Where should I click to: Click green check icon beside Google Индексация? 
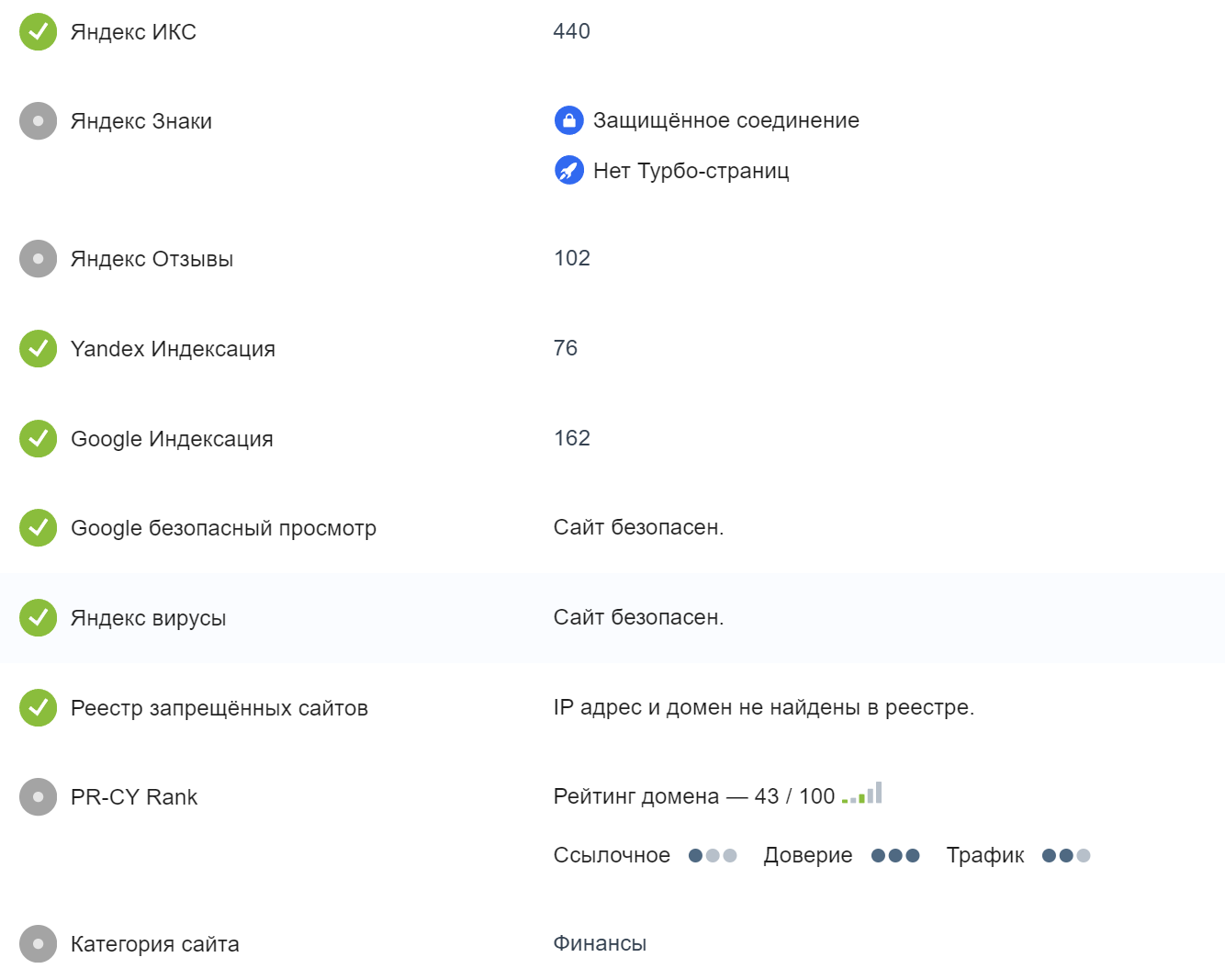click(x=38, y=439)
